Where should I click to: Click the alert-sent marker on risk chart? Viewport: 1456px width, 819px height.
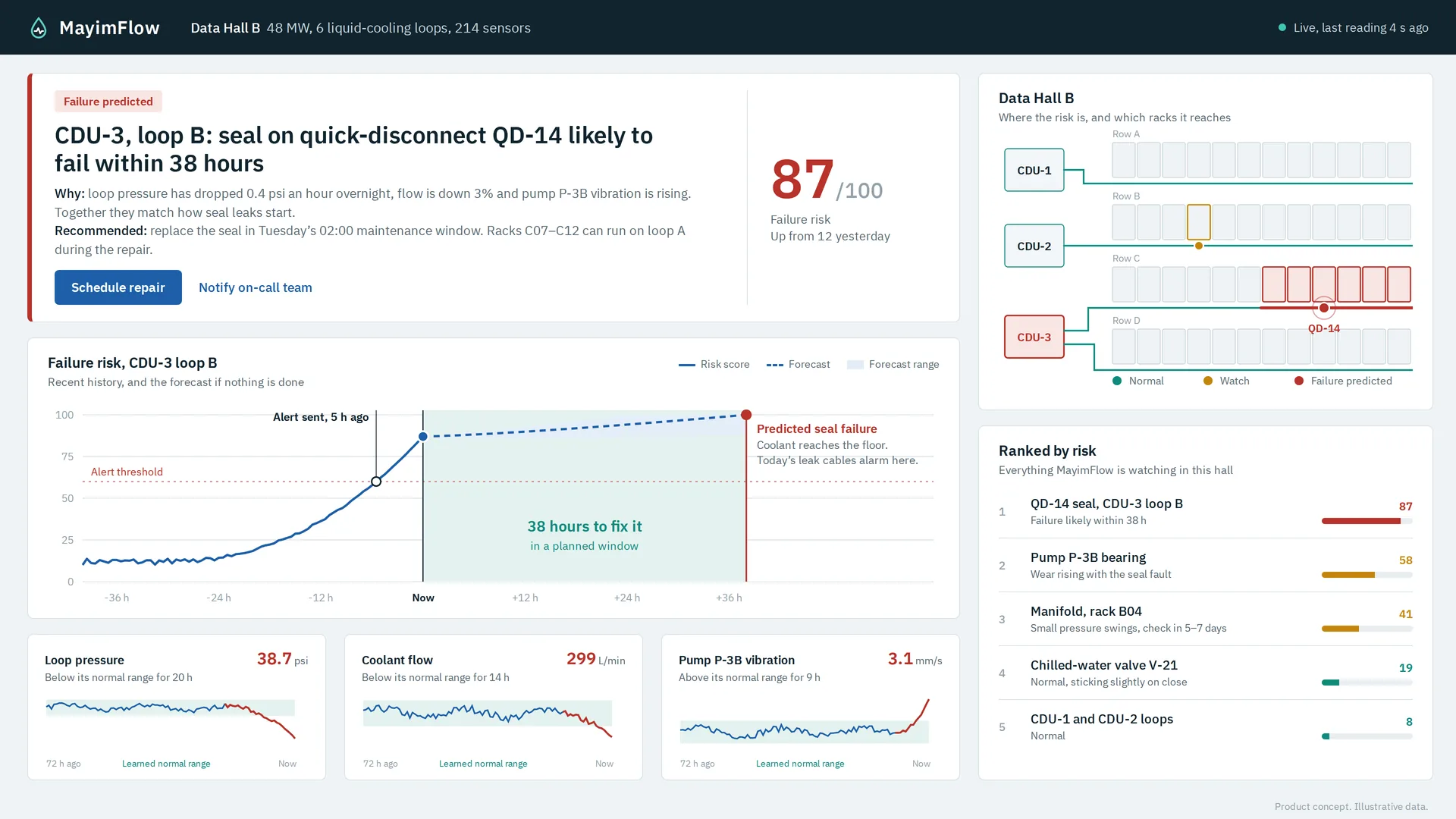click(x=376, y=482)
